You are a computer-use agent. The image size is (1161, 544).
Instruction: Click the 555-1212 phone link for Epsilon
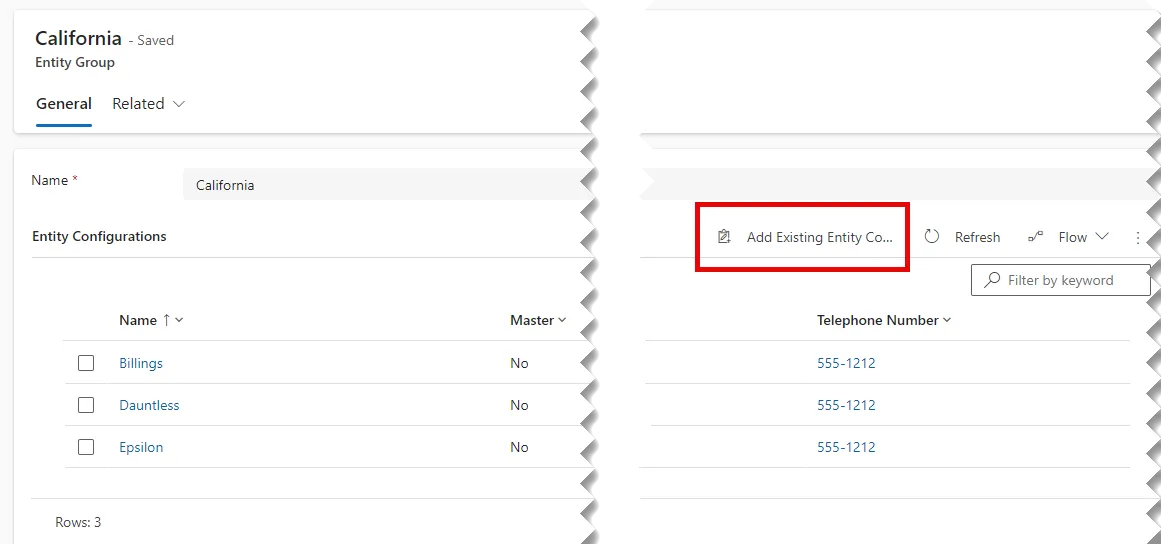[x=846, y=447]
